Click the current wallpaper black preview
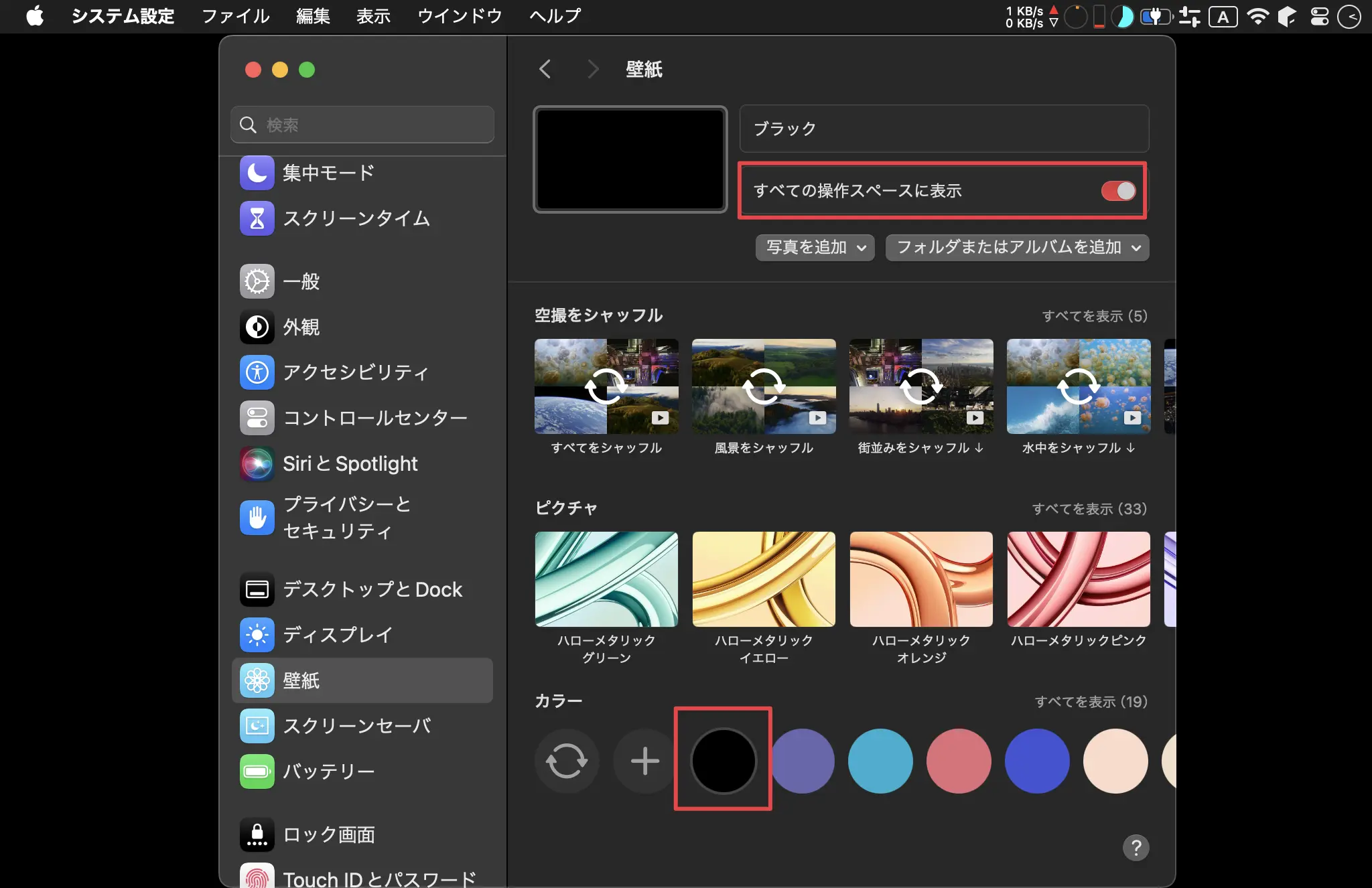The image size is (1372, 888). click(x=630, y=159)
